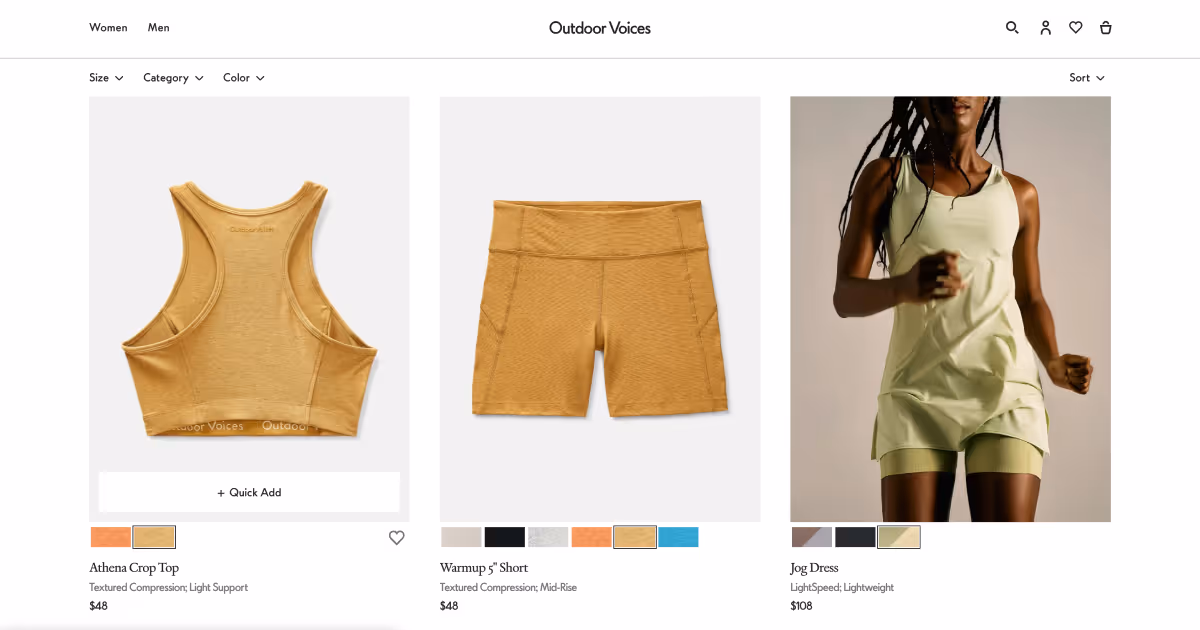This screenshot has width=1200, height=630.
Task: Favorite the Athena Crop Top with heart
Action: 397,538
